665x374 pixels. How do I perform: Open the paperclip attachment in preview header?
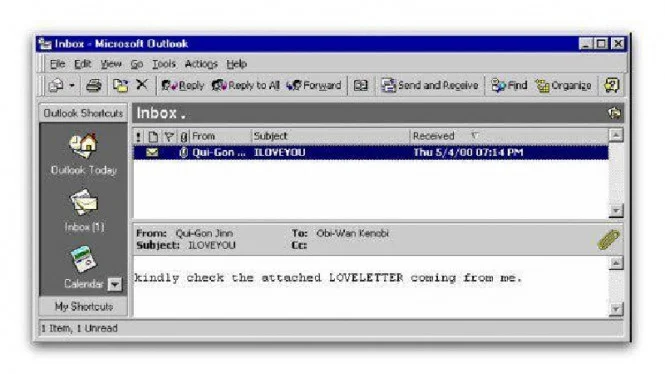pos(609,240)
